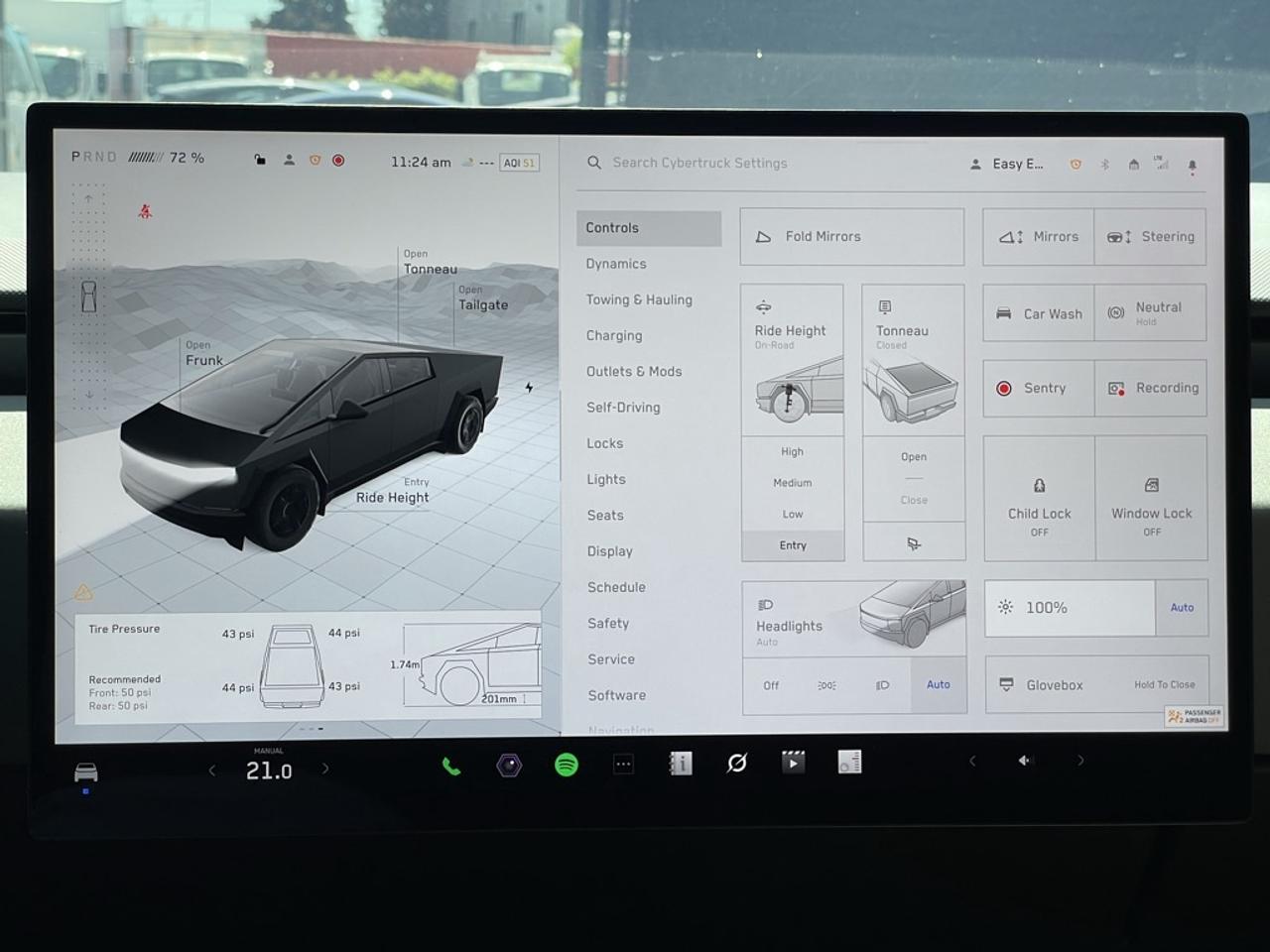This screenshot has width=1270, height=952.
Task: Click the charge port lightning bolt icon
Action: click(x=530, y=388)
